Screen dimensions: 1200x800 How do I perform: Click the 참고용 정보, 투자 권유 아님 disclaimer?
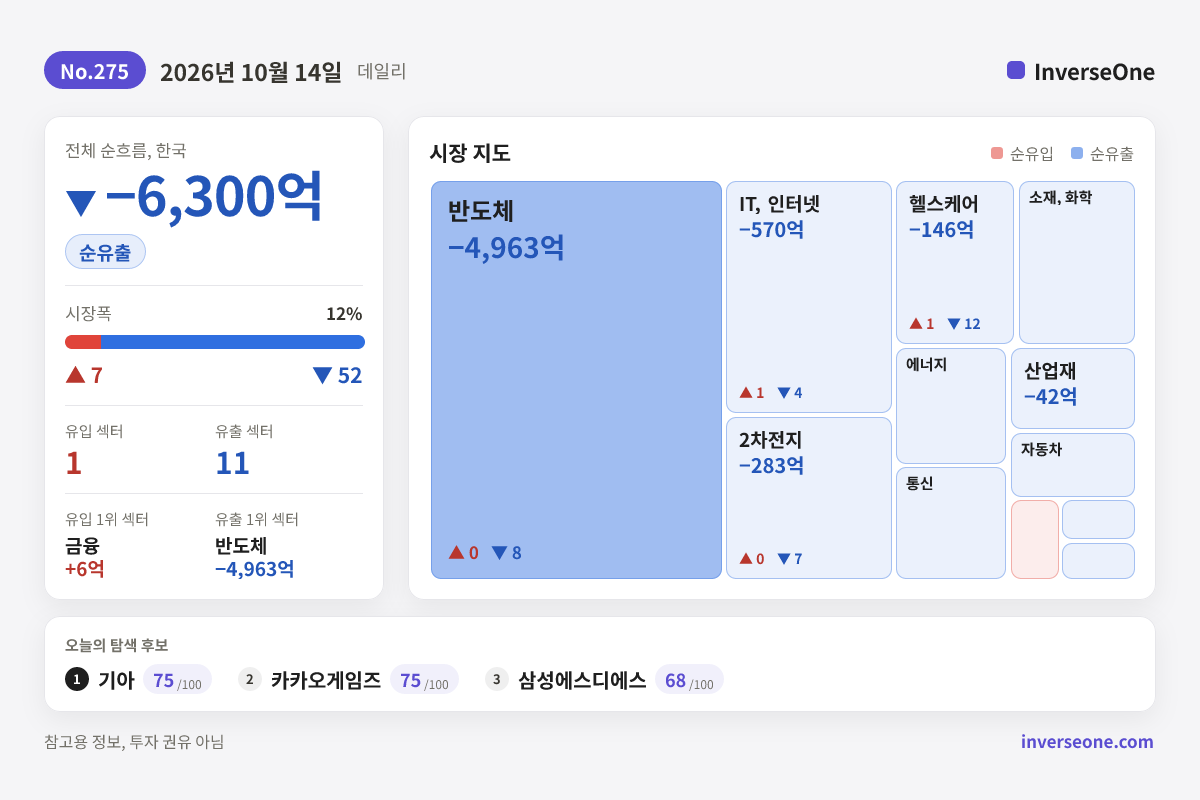(134, 742)
